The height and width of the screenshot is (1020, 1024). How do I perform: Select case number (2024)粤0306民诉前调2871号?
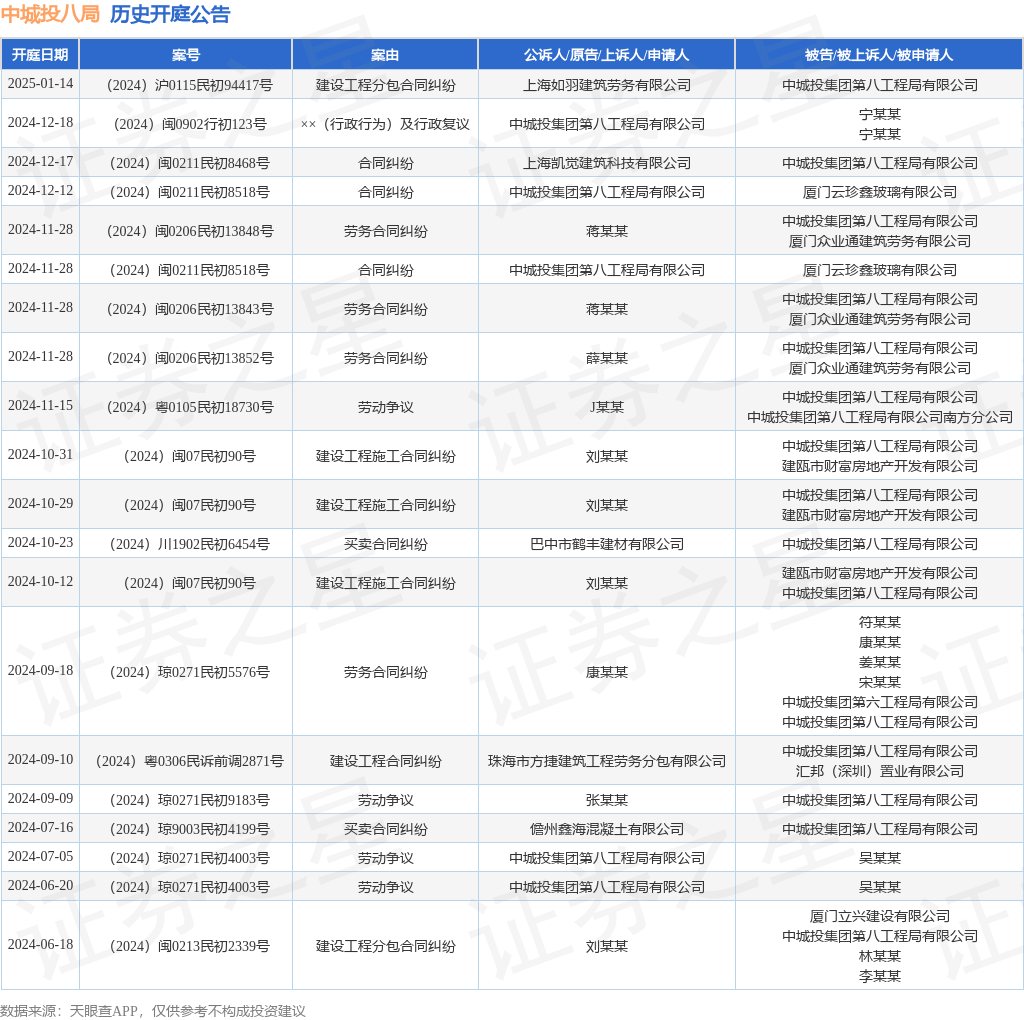(x=189, y=761)
